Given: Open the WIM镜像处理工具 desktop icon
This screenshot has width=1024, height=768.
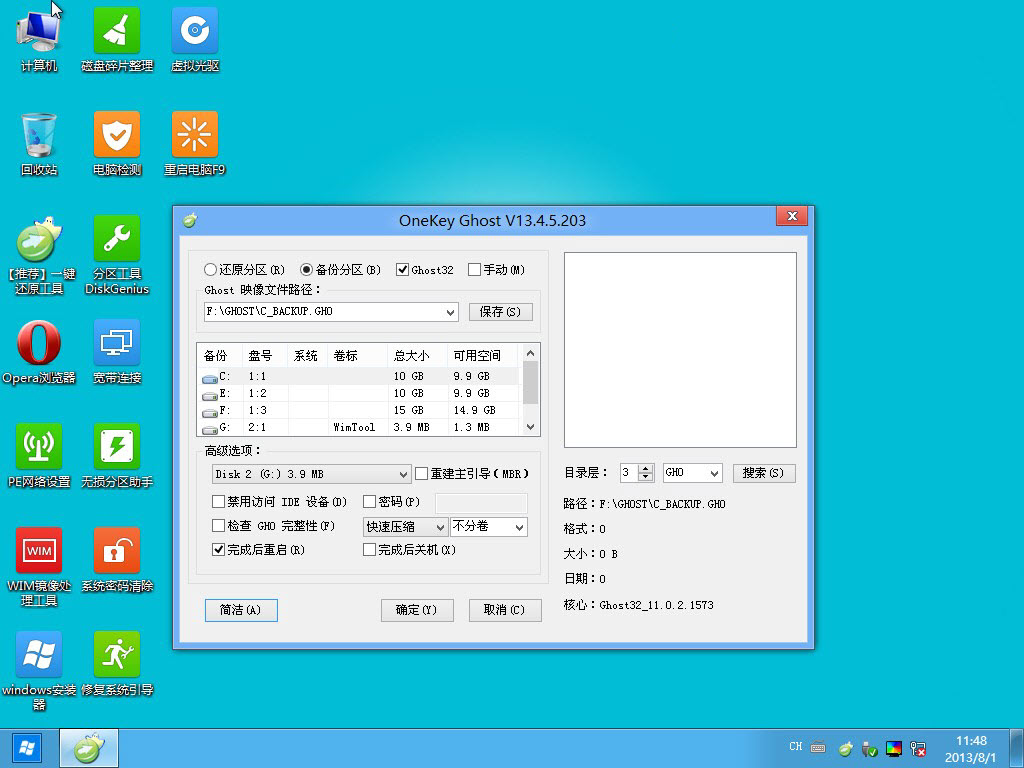Looking at the screenshot, I should pos(39,567).
